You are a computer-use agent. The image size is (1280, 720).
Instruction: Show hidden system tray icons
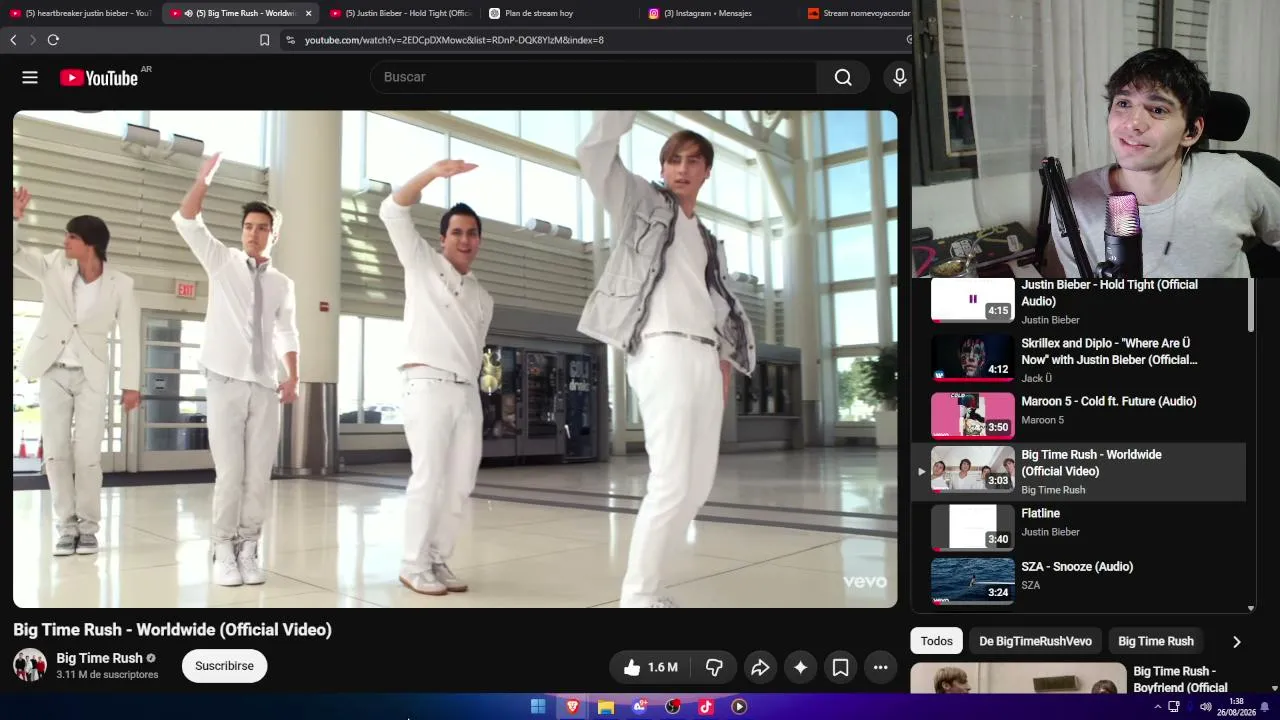[1158, 707]
